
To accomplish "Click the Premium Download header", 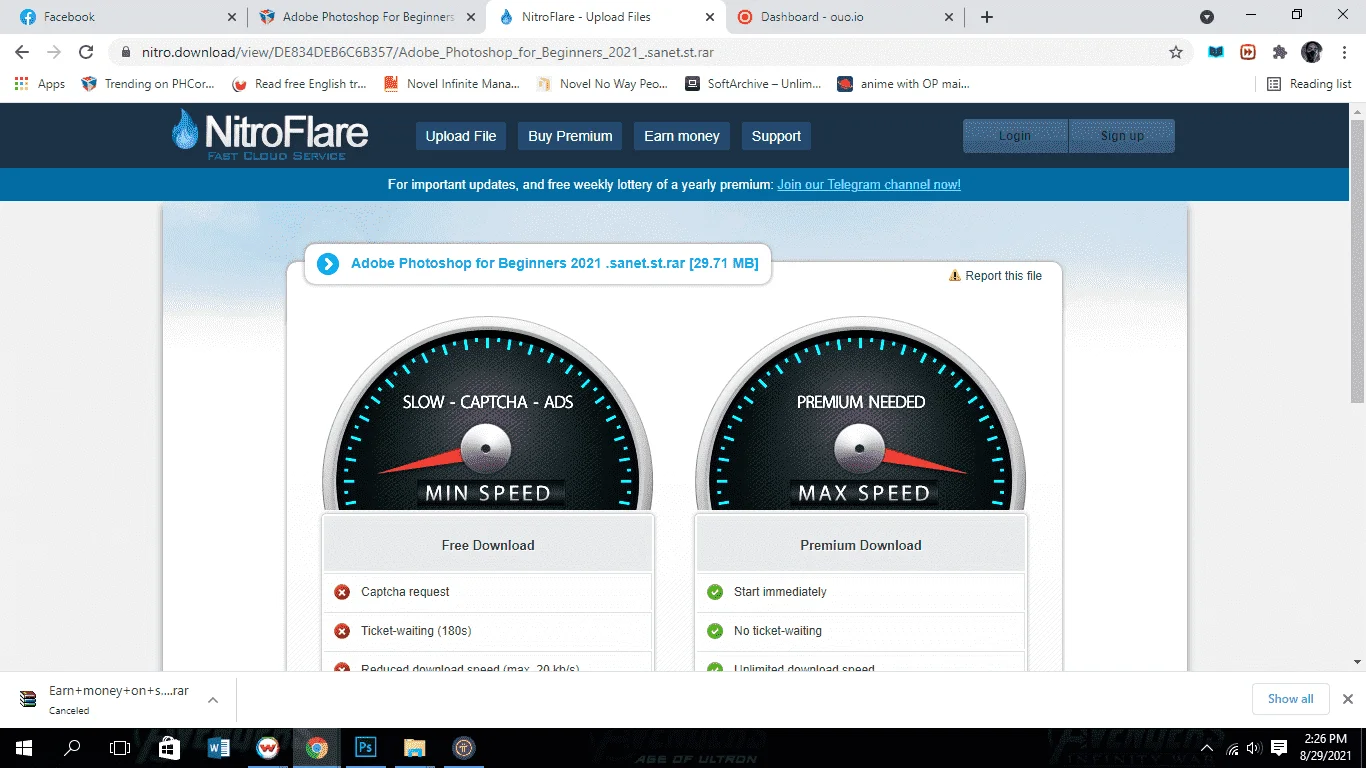I will click(861, 545).
